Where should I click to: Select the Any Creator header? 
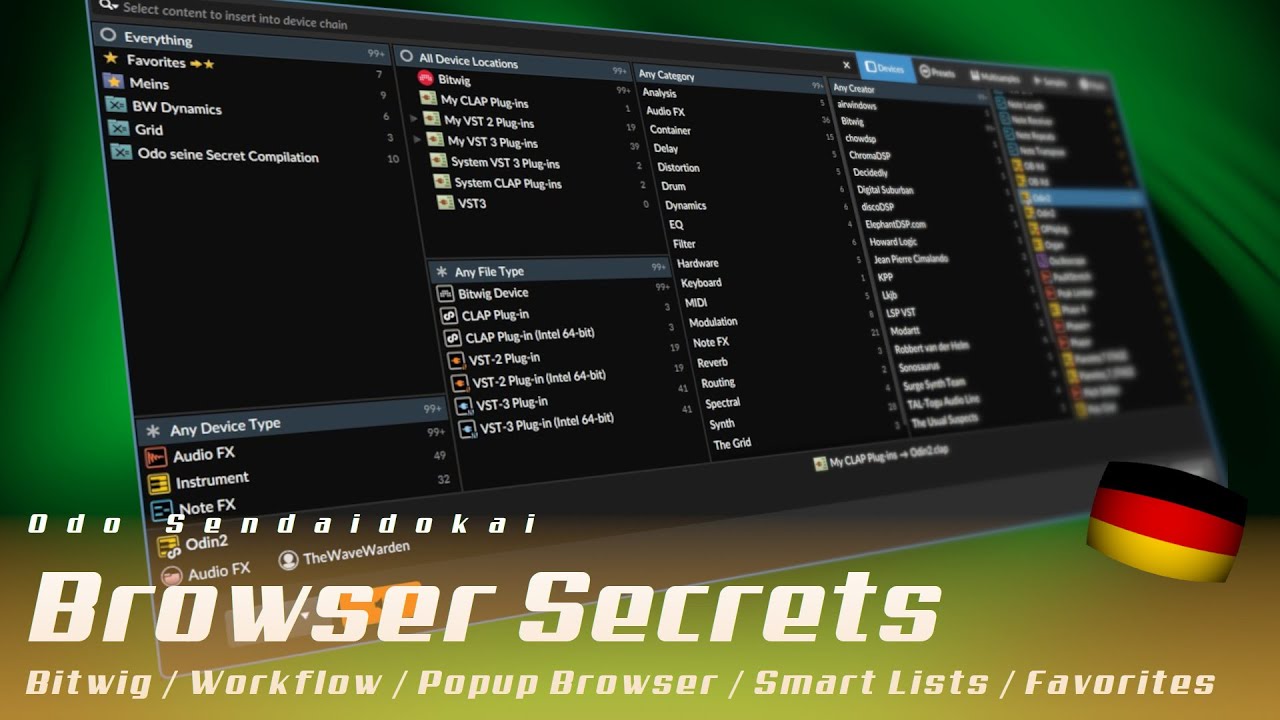pos(910,91)
